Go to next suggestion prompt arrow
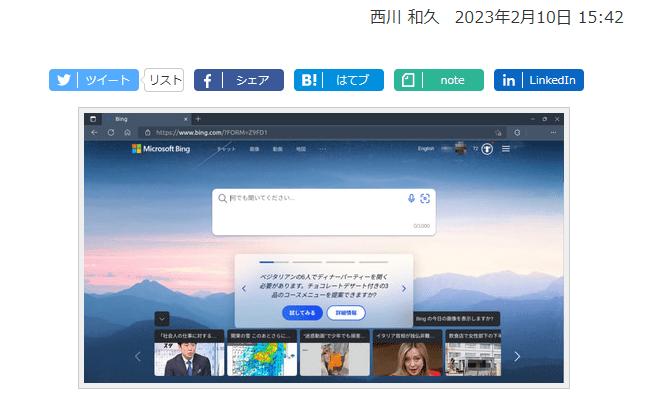 click(404, 288)
